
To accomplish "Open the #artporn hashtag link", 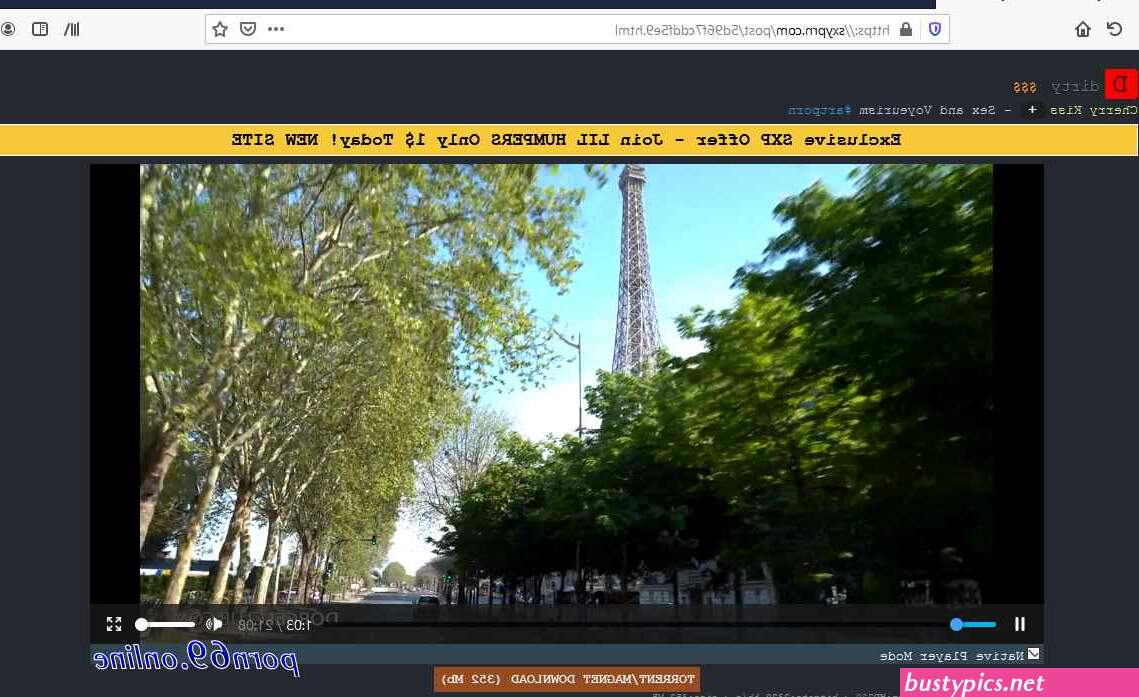I will [819, 110].
